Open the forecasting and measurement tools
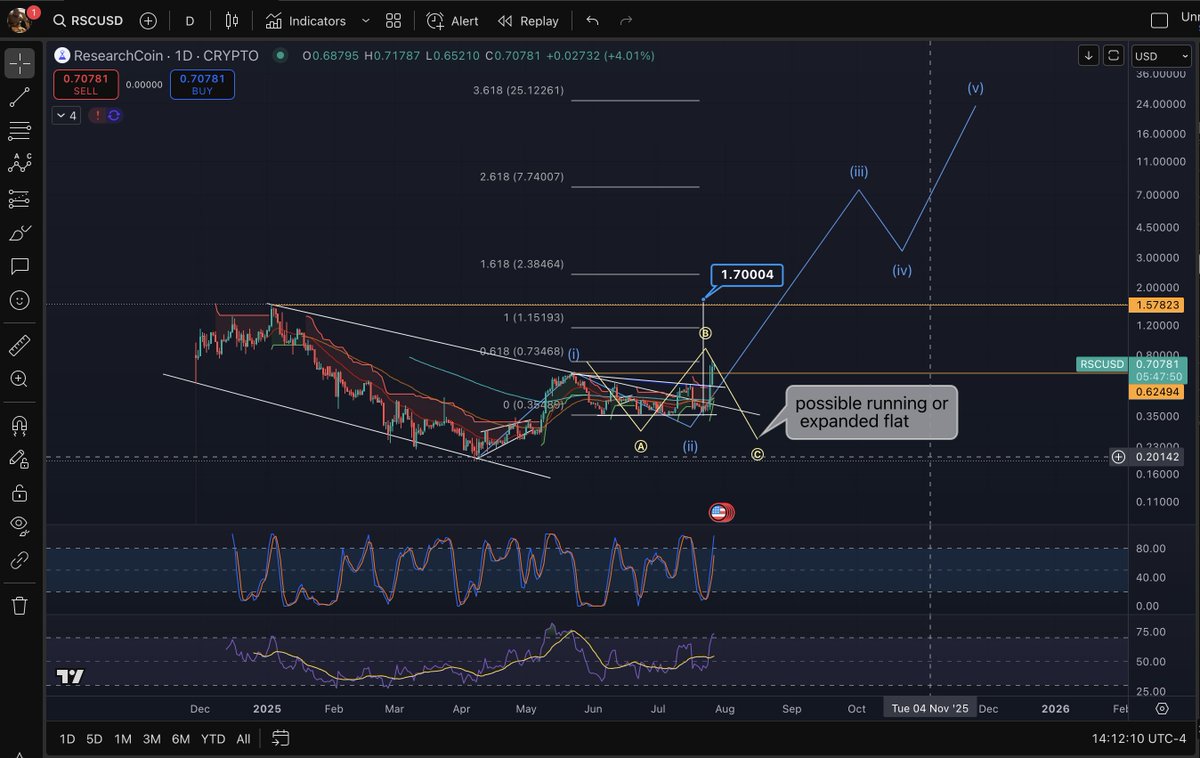The image size is (1200, 758). (x=20, y=199)
